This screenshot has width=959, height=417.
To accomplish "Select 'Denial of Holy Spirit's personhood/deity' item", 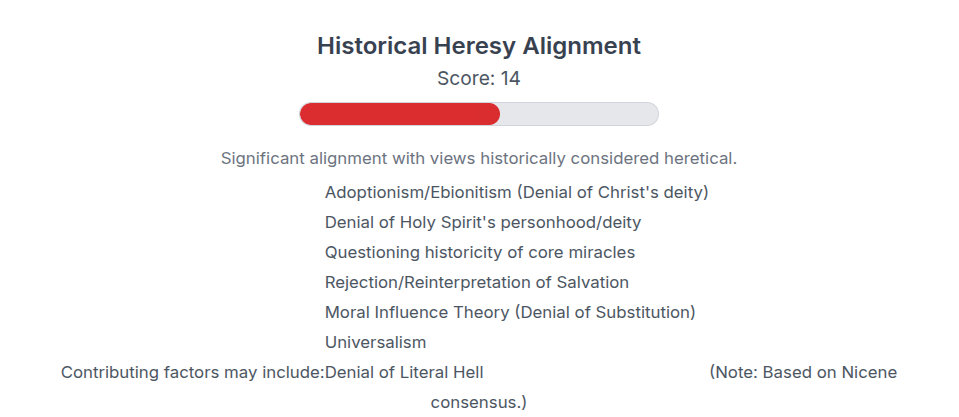I will pyautogui.click(x=483, y=222).
